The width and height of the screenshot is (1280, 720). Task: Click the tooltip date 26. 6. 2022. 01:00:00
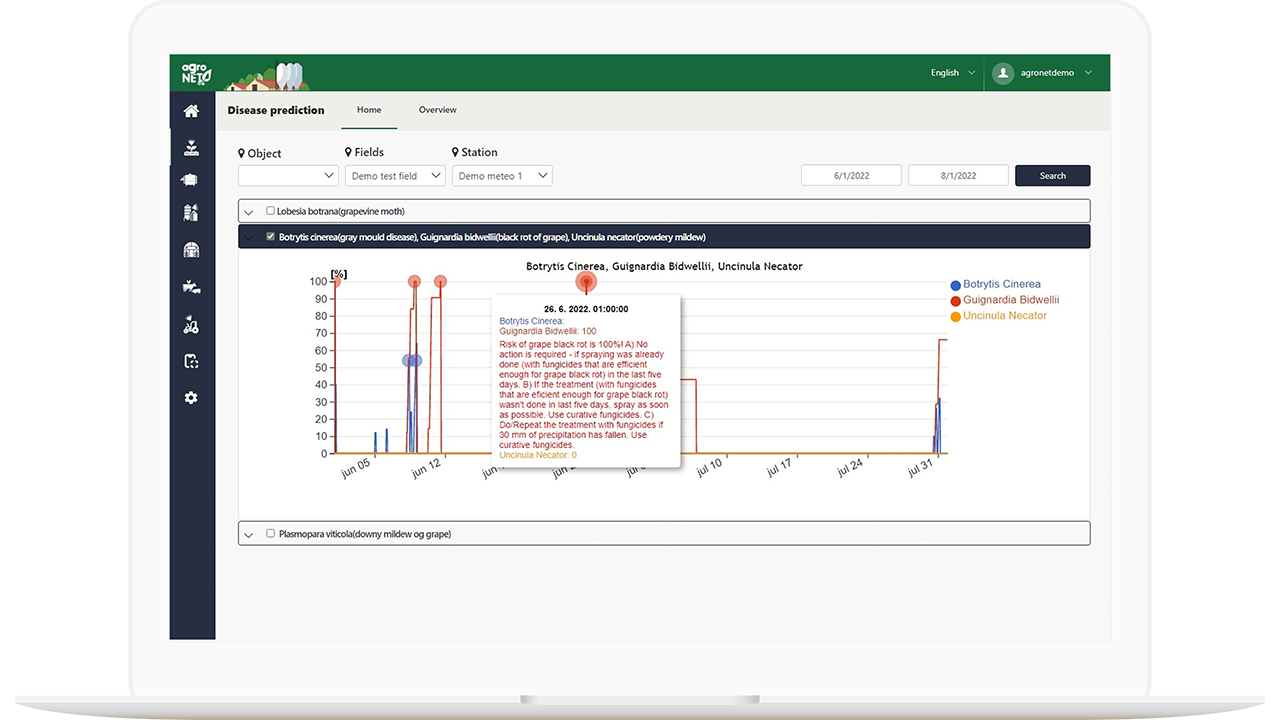[586, 309]
